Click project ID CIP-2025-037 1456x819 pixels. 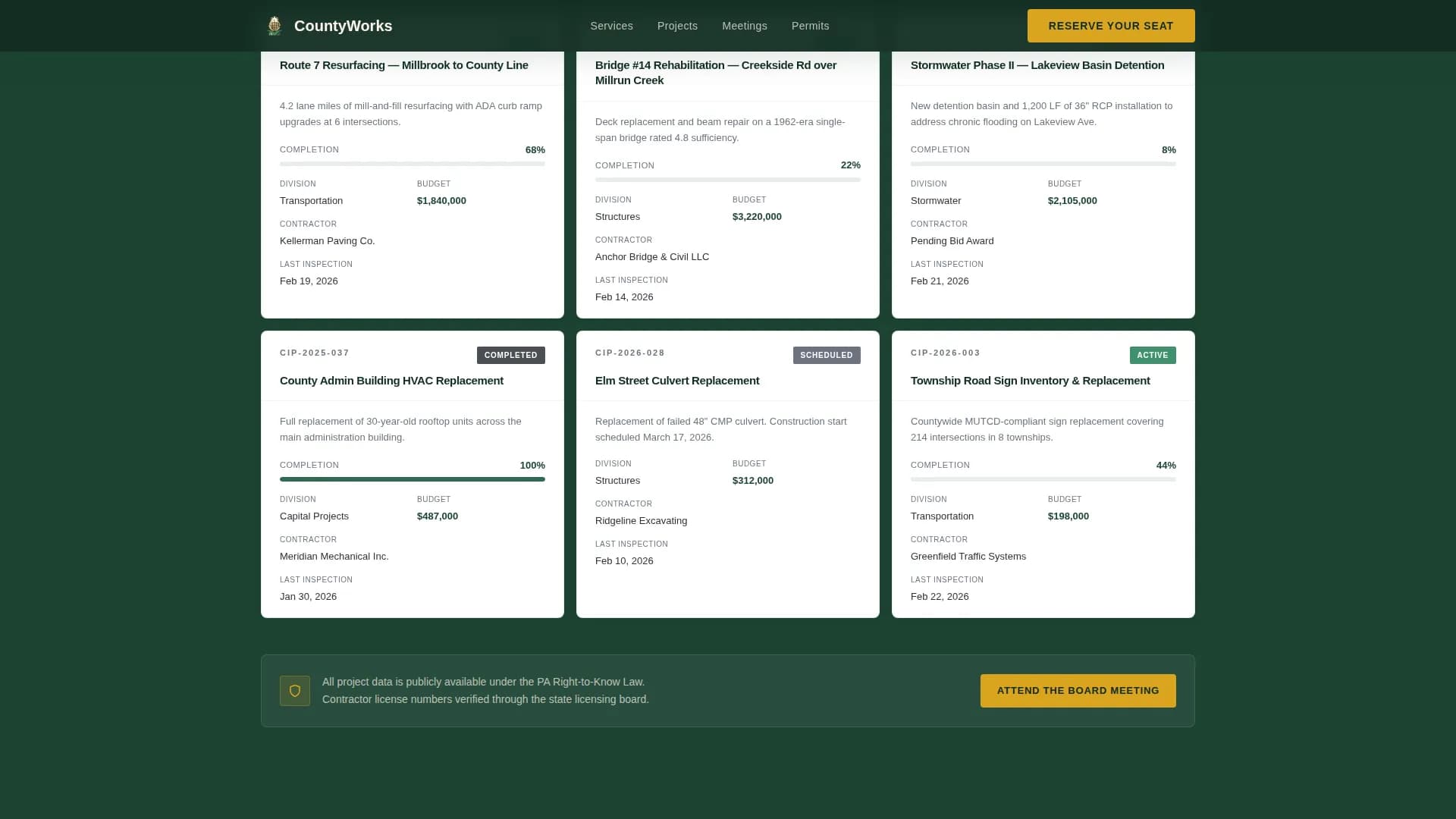tap(315, 353)
